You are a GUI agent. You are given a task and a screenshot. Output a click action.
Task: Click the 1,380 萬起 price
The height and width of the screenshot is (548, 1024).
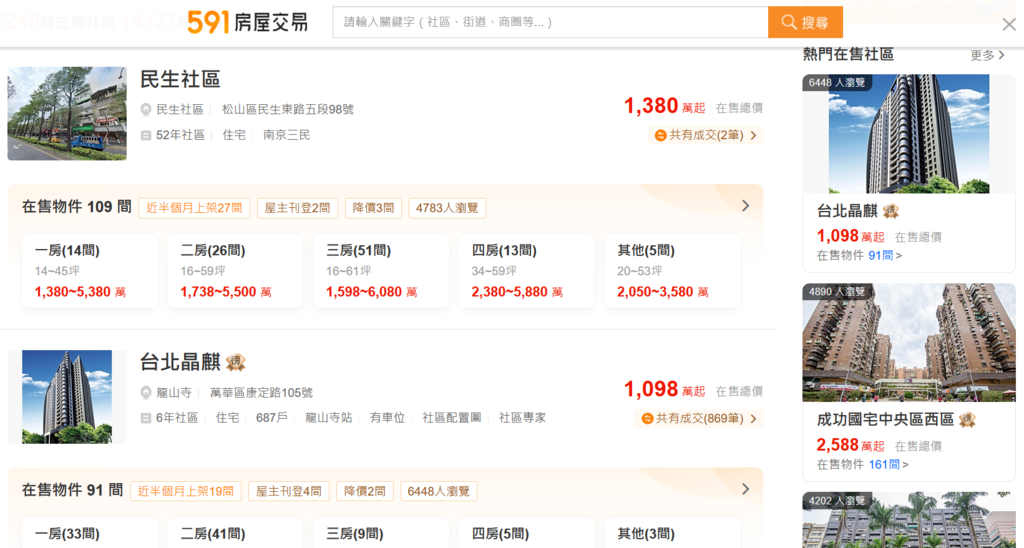[664, 106]
